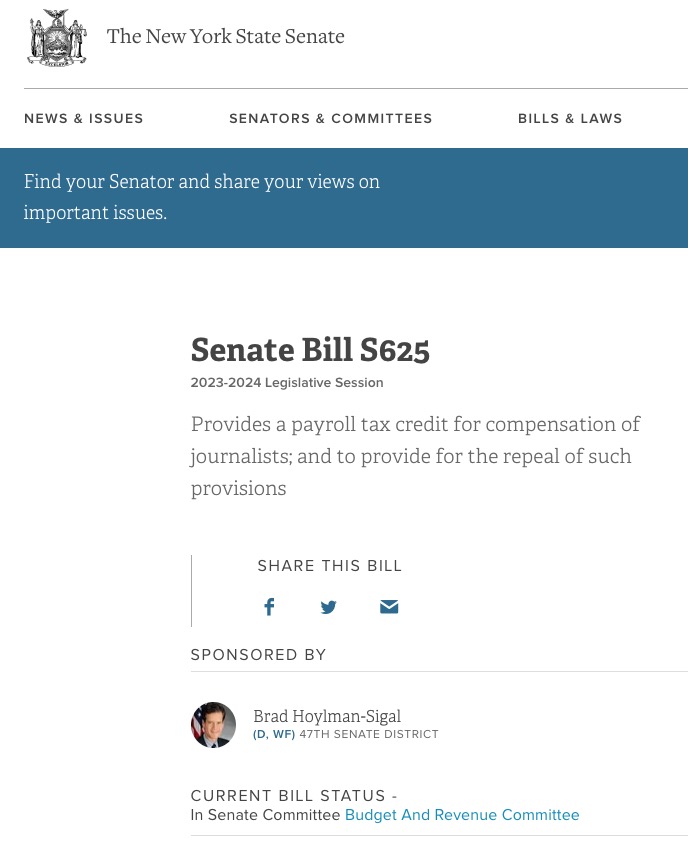
Task: Share this bill on Twitter
Action: (x=328, y=607)
